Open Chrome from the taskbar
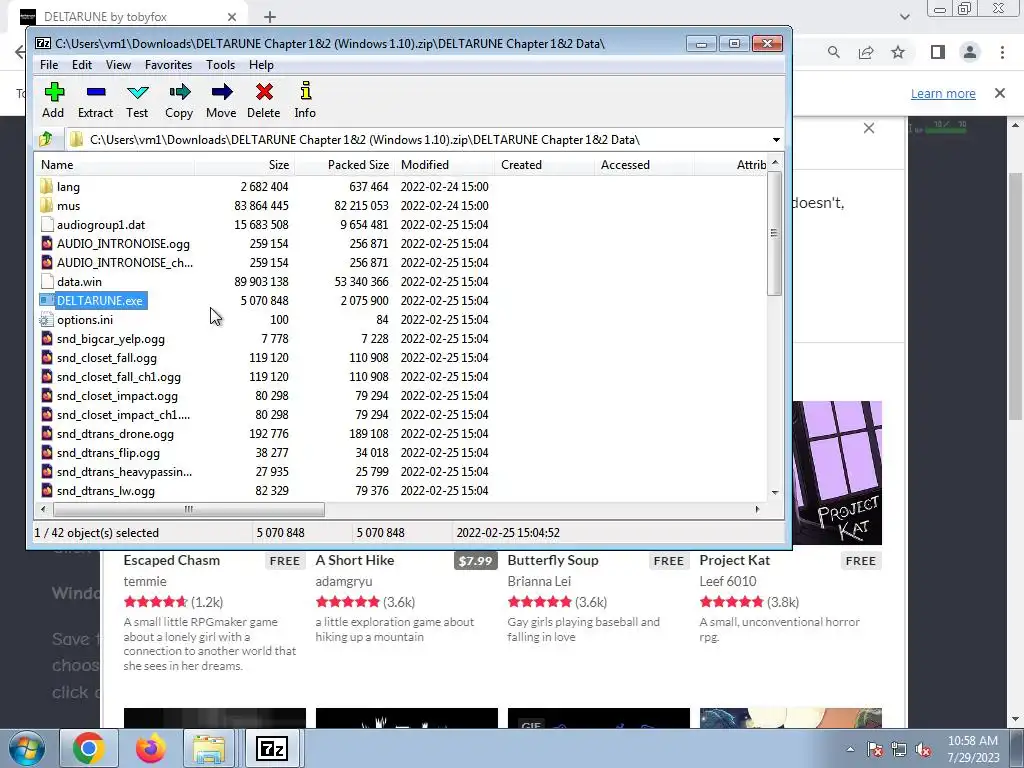 pos(89,748)
